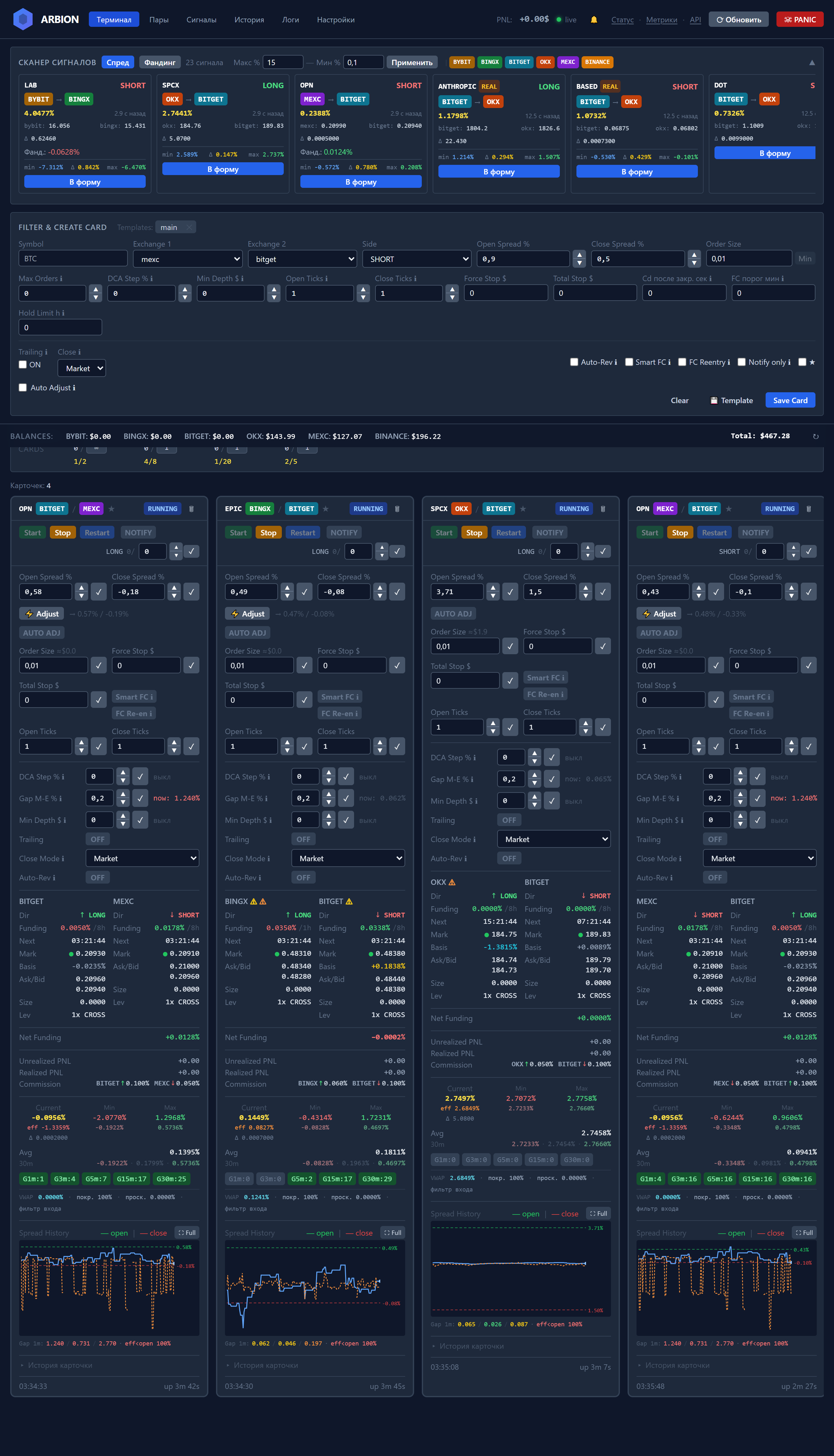Open the Метрики link
This screenshot has height=1456, width=834.
[x=661, y=19]
